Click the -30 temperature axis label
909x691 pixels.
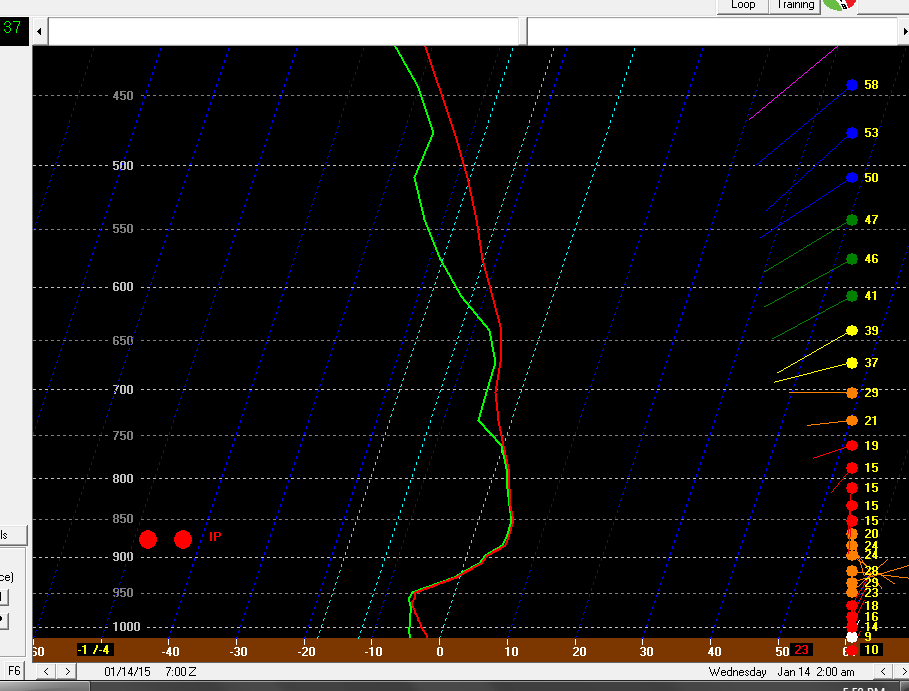tap(238, 652)
